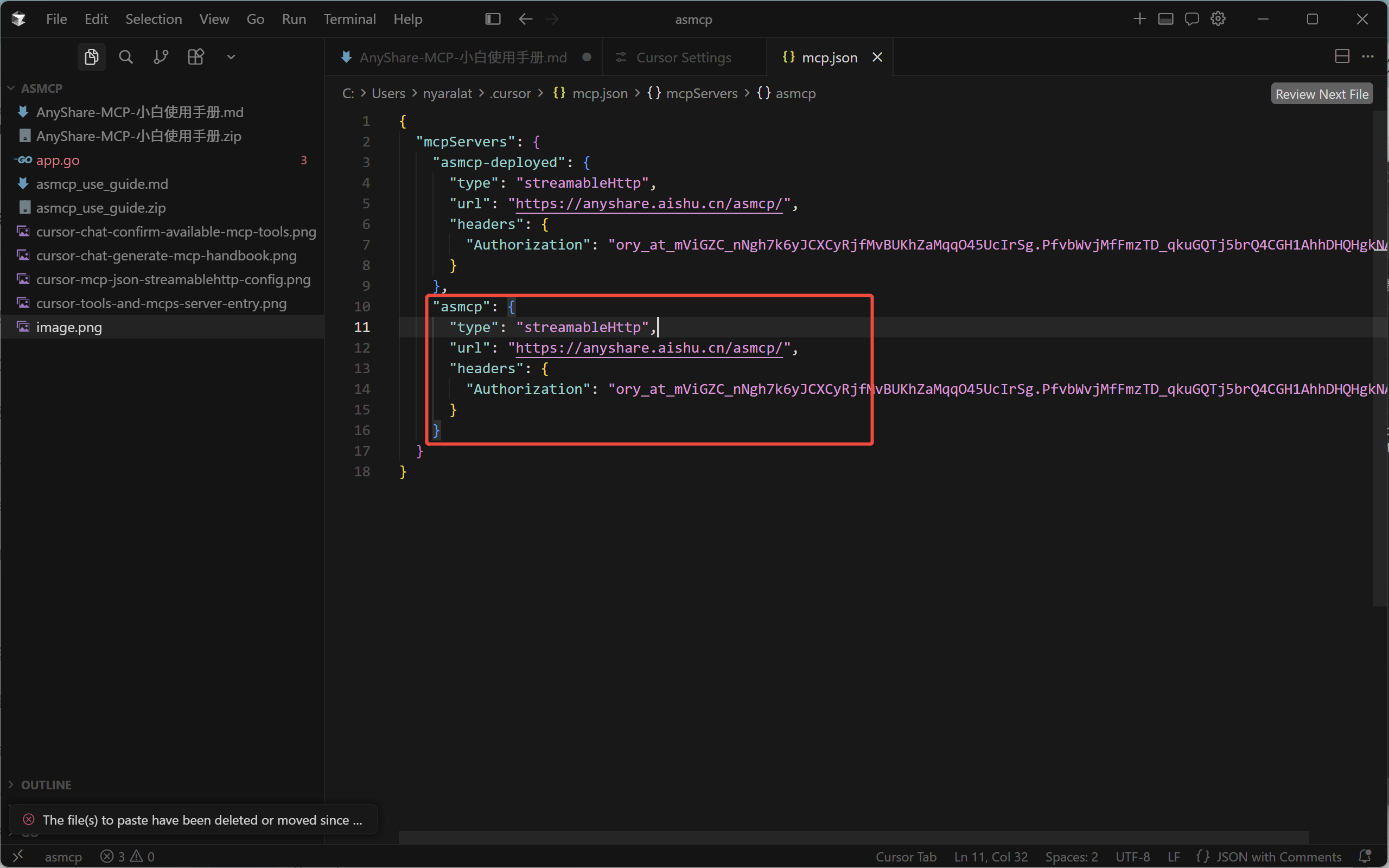The width and height of the screenshot is (1389, 868).
Task: Open the Help menu
Action: pyautogui.click(x=407, y=19)
